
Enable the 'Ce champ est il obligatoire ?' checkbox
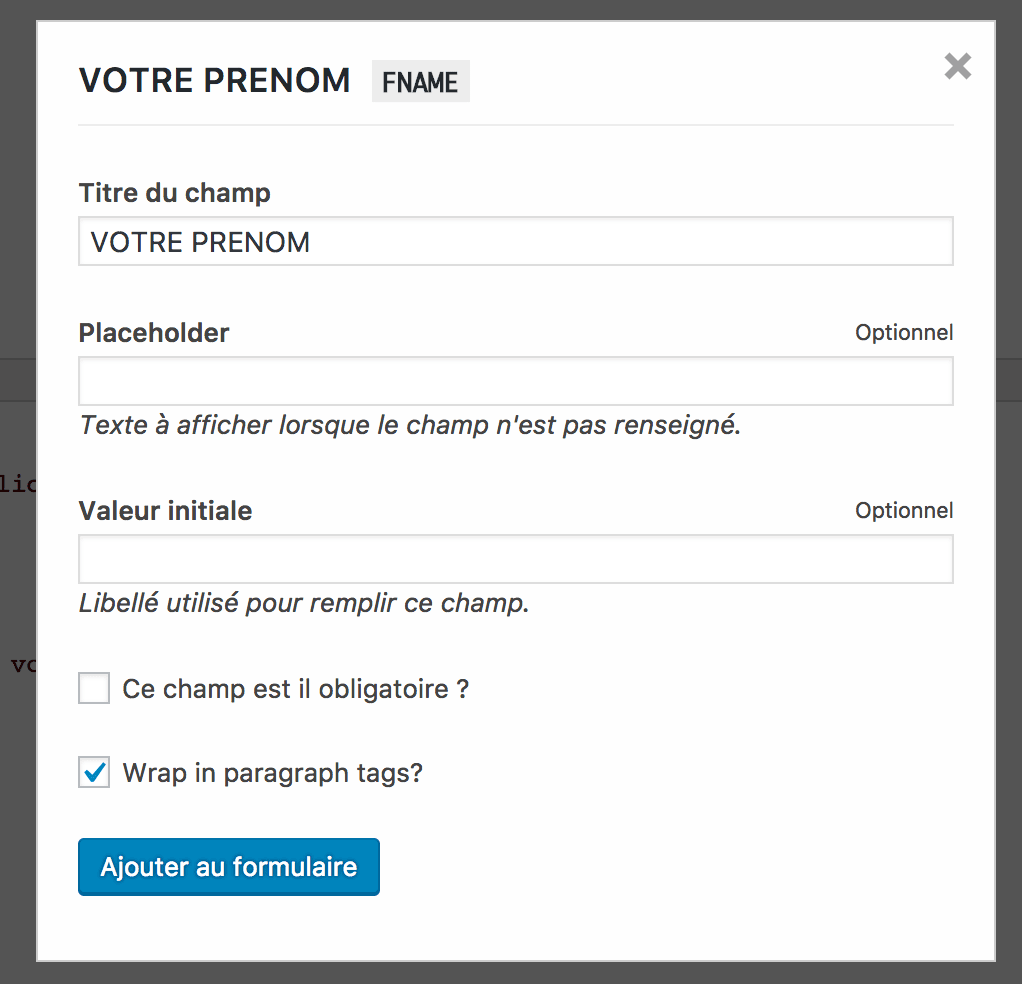click(93, 688)
